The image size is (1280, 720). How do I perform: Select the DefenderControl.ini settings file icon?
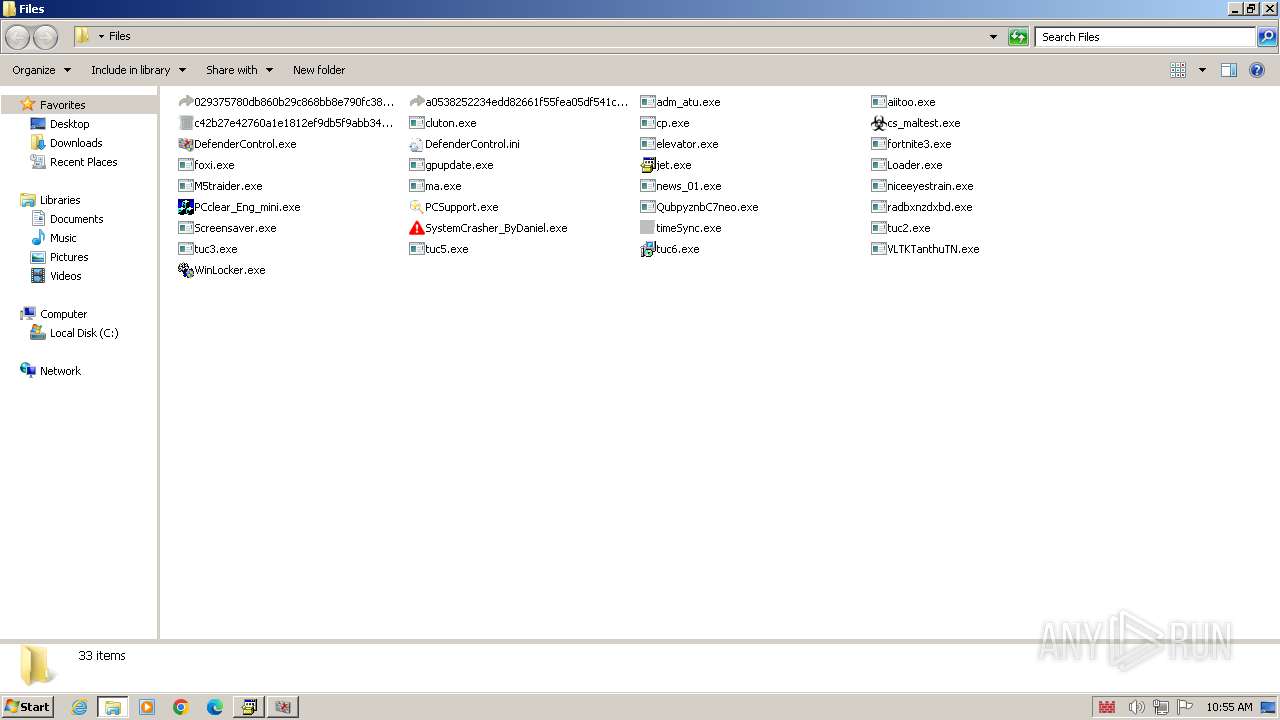coord(417,144)
